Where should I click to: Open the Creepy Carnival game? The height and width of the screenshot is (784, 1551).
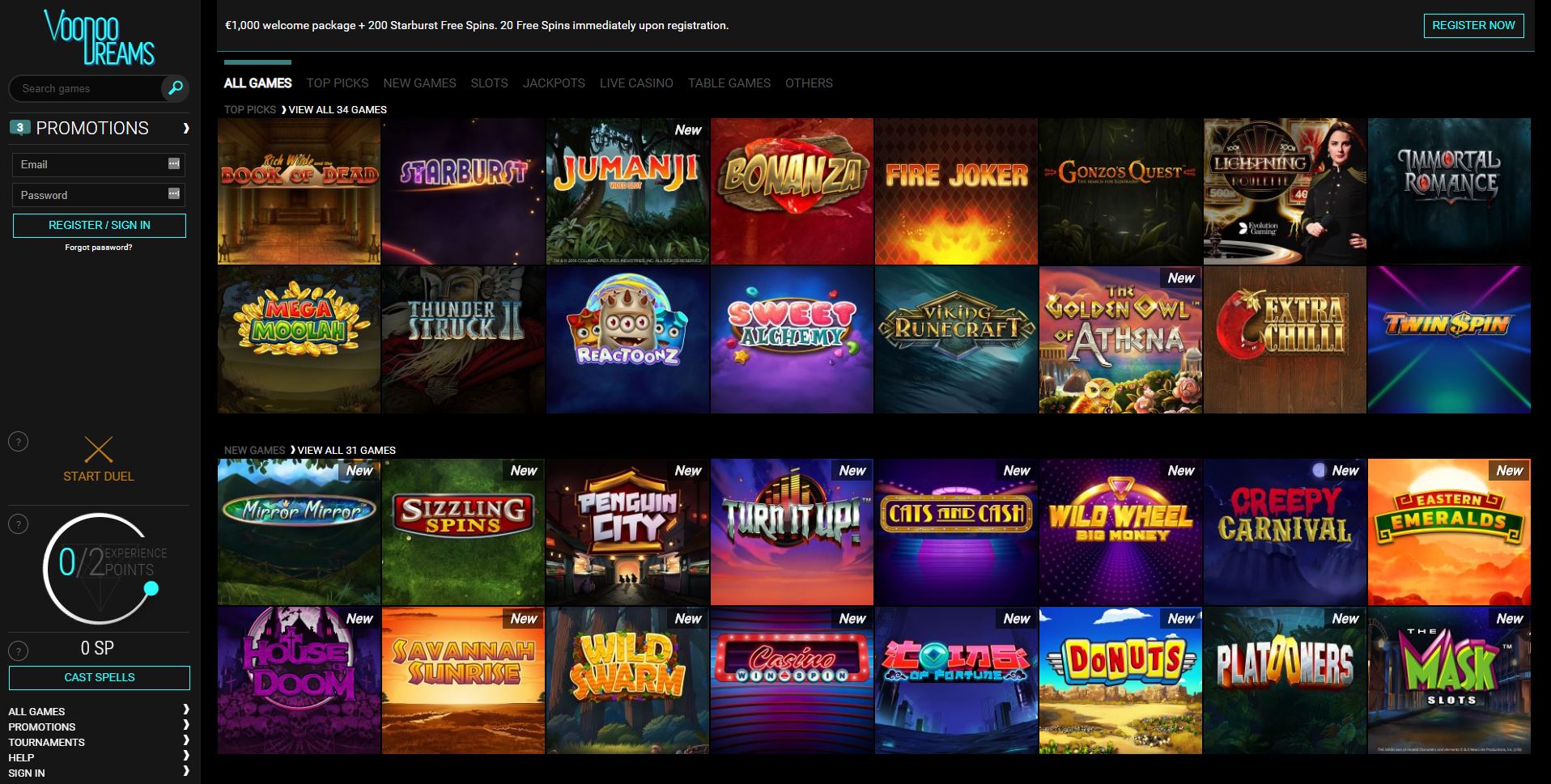1285,532
